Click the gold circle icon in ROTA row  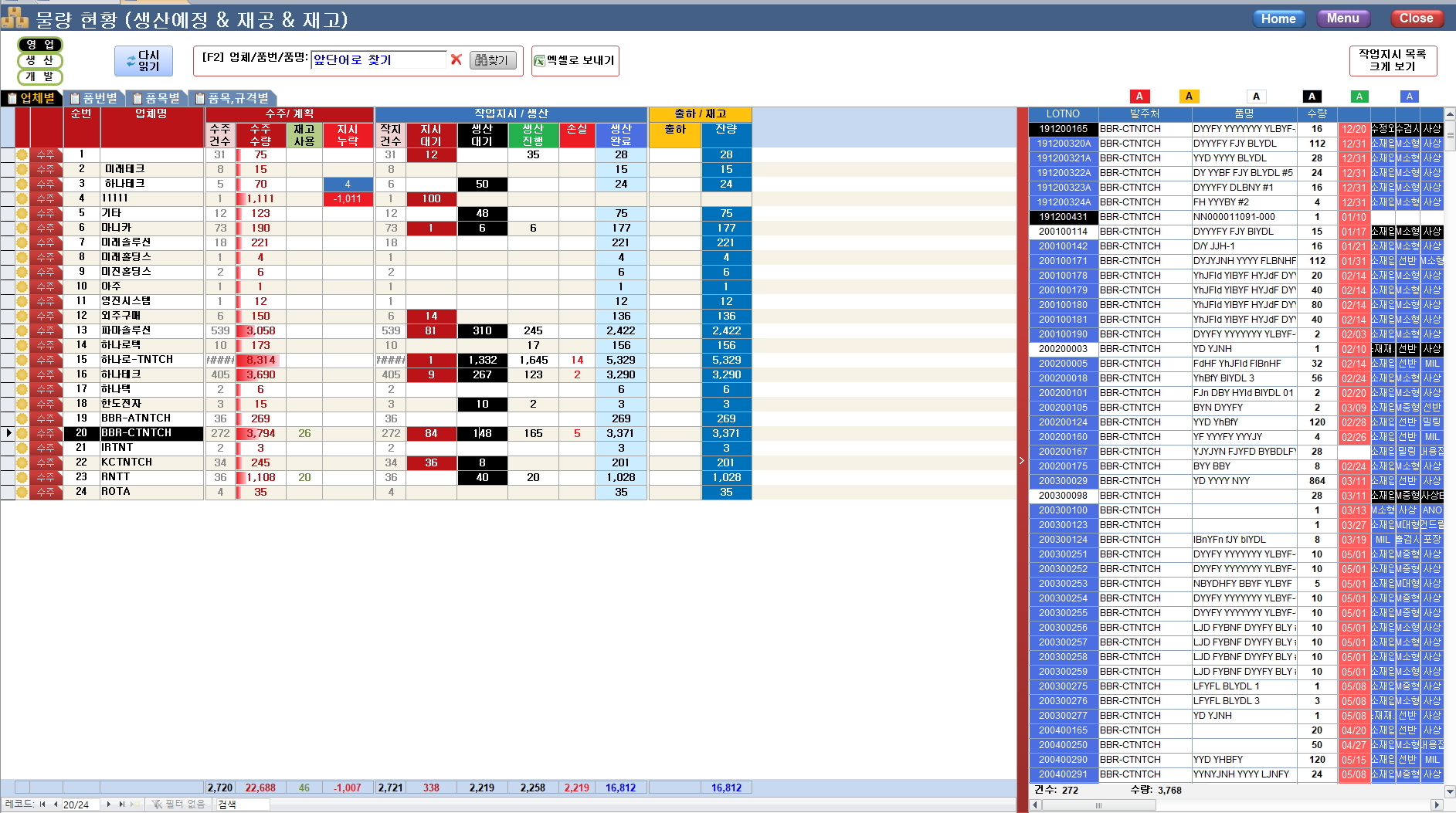[x=22, y=492]
